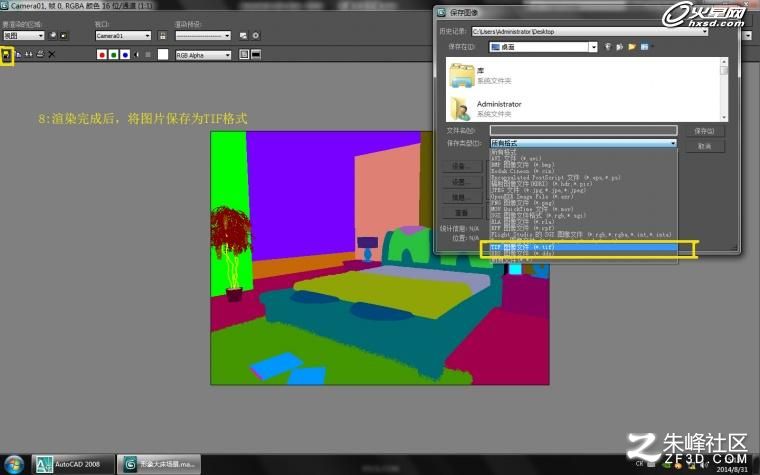Click the Auto Region Selected icon

click(x=64, y=35)
